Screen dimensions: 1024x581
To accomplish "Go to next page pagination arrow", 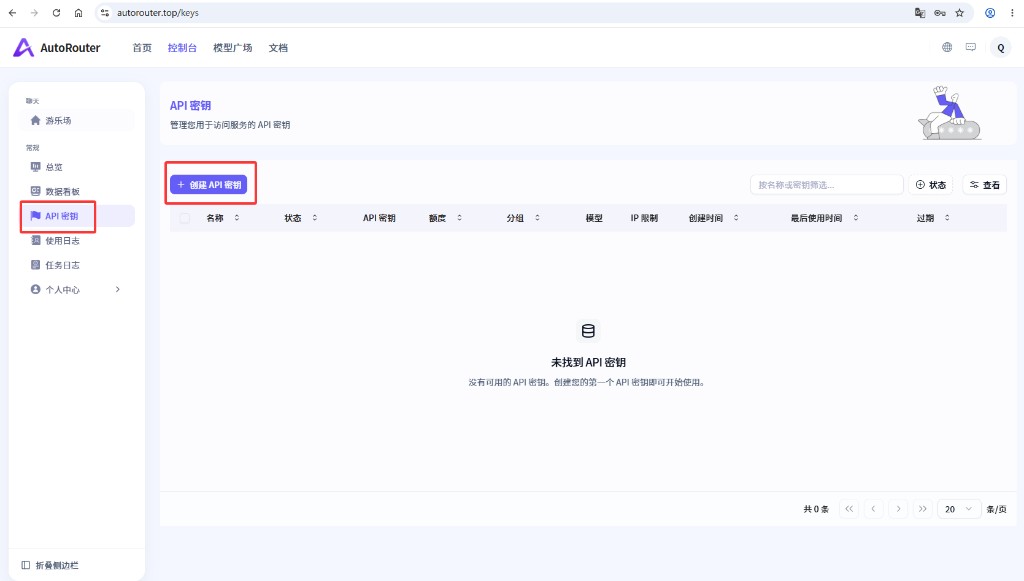I will click(899, 509).
